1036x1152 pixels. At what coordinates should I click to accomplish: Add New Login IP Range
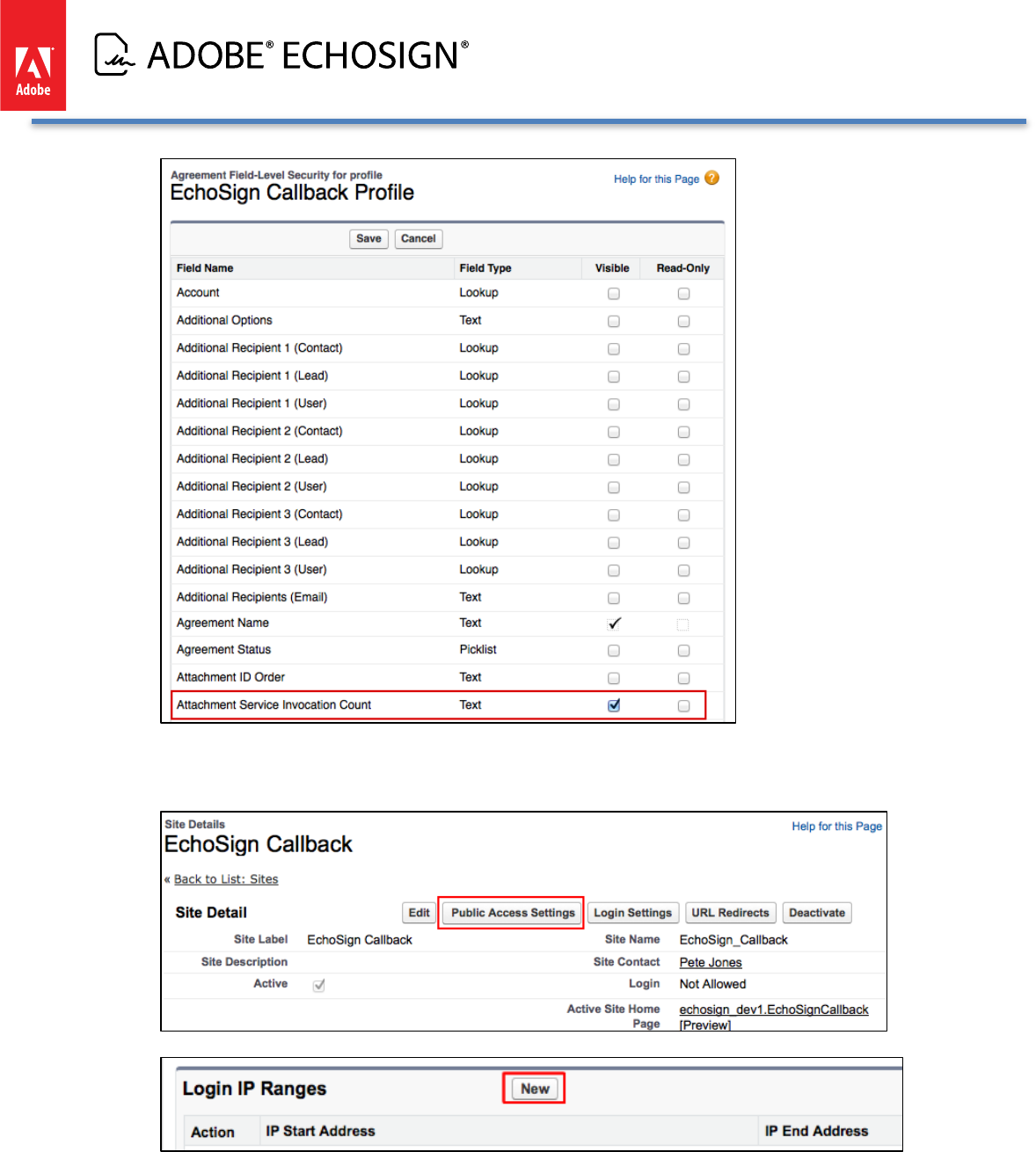pyautogui.click(x=535, y=1089)
